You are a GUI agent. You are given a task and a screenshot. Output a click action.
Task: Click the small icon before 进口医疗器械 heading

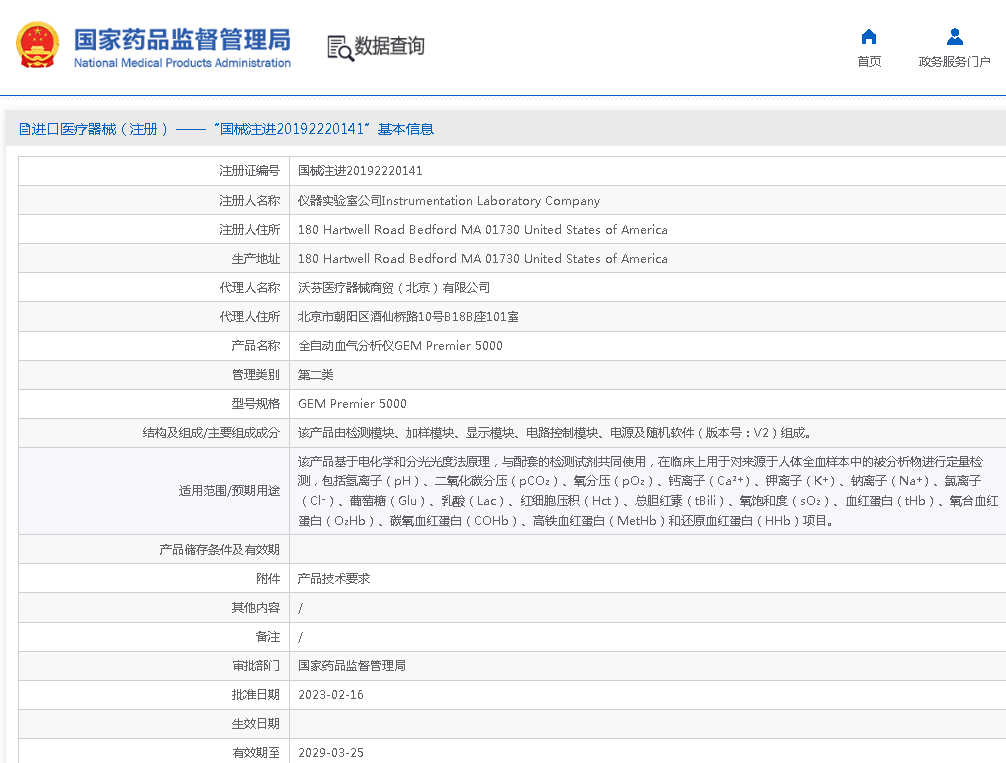pos(25,129)
